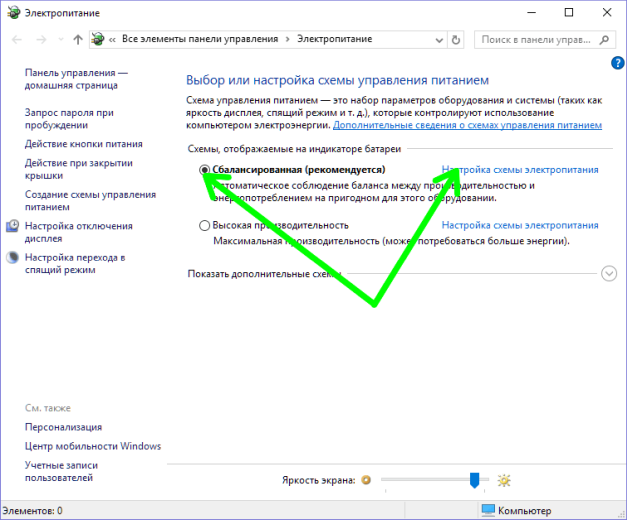Image resolution: width=627 pixels, height=520 pixels.
Task: Expand Показать дополнительные схемы chevron
Action: point(609,274)
